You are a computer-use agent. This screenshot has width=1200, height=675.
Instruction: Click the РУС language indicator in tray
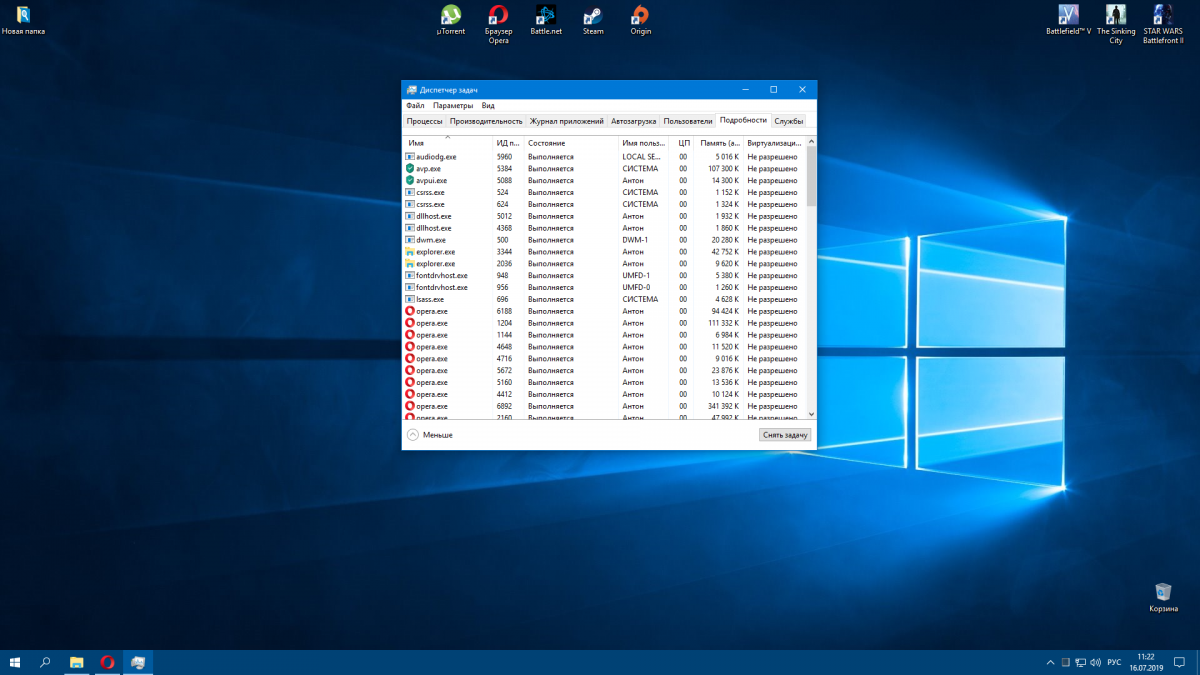pyautogui.click(x=1113, y=662)
